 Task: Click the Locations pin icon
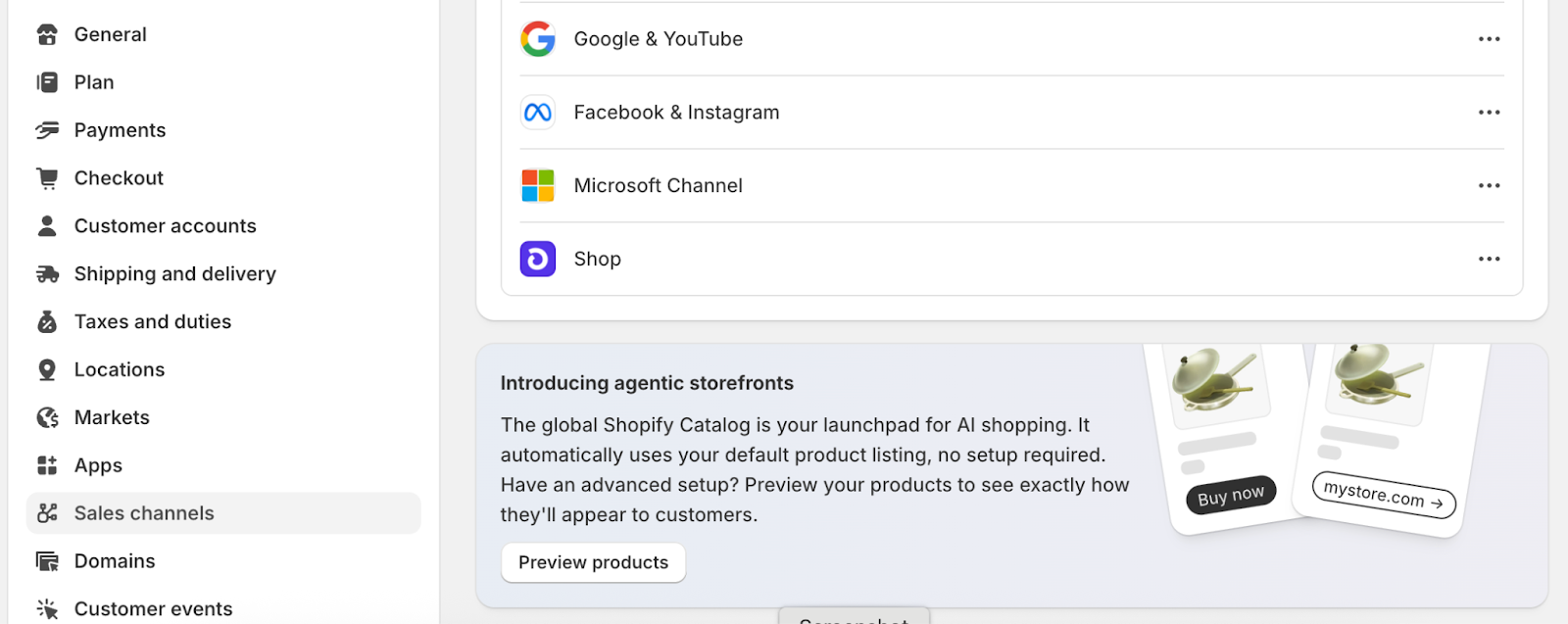[47, 370]
